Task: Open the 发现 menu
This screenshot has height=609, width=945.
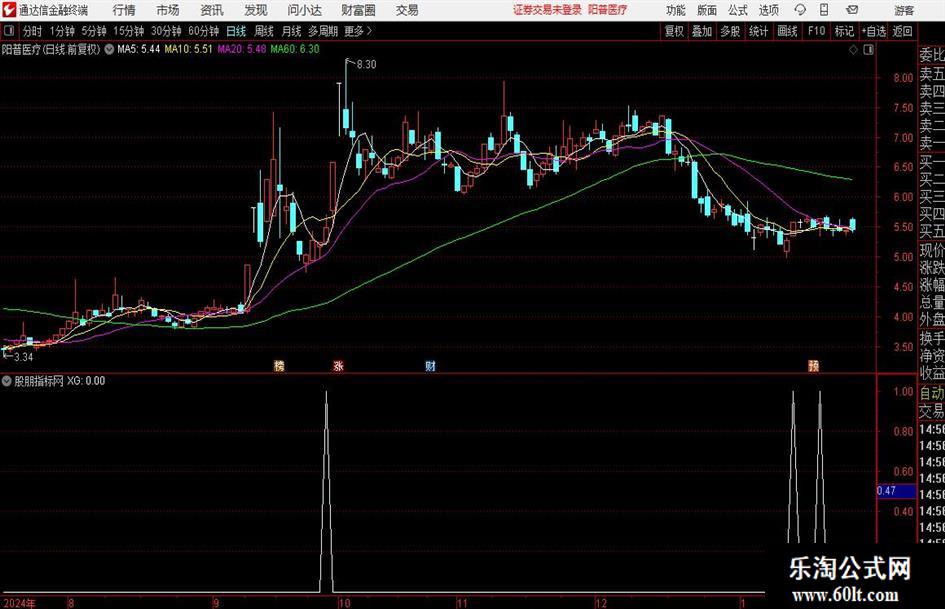Action: (x=256, y=10)
